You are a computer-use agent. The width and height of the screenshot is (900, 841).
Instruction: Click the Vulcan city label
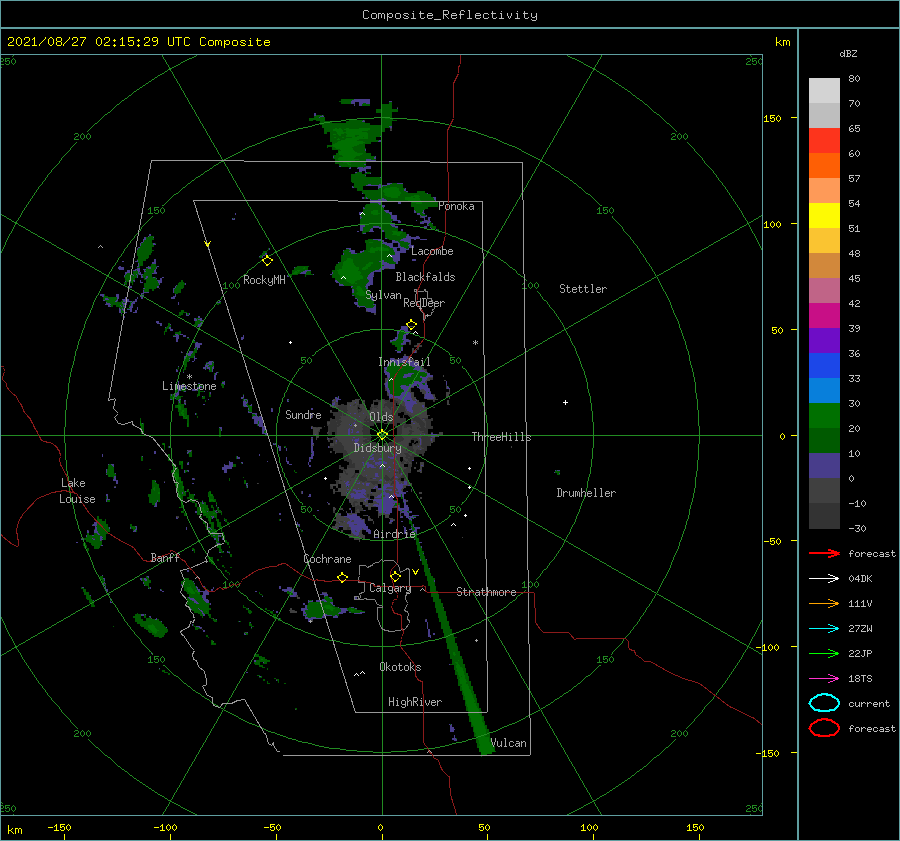509,743
